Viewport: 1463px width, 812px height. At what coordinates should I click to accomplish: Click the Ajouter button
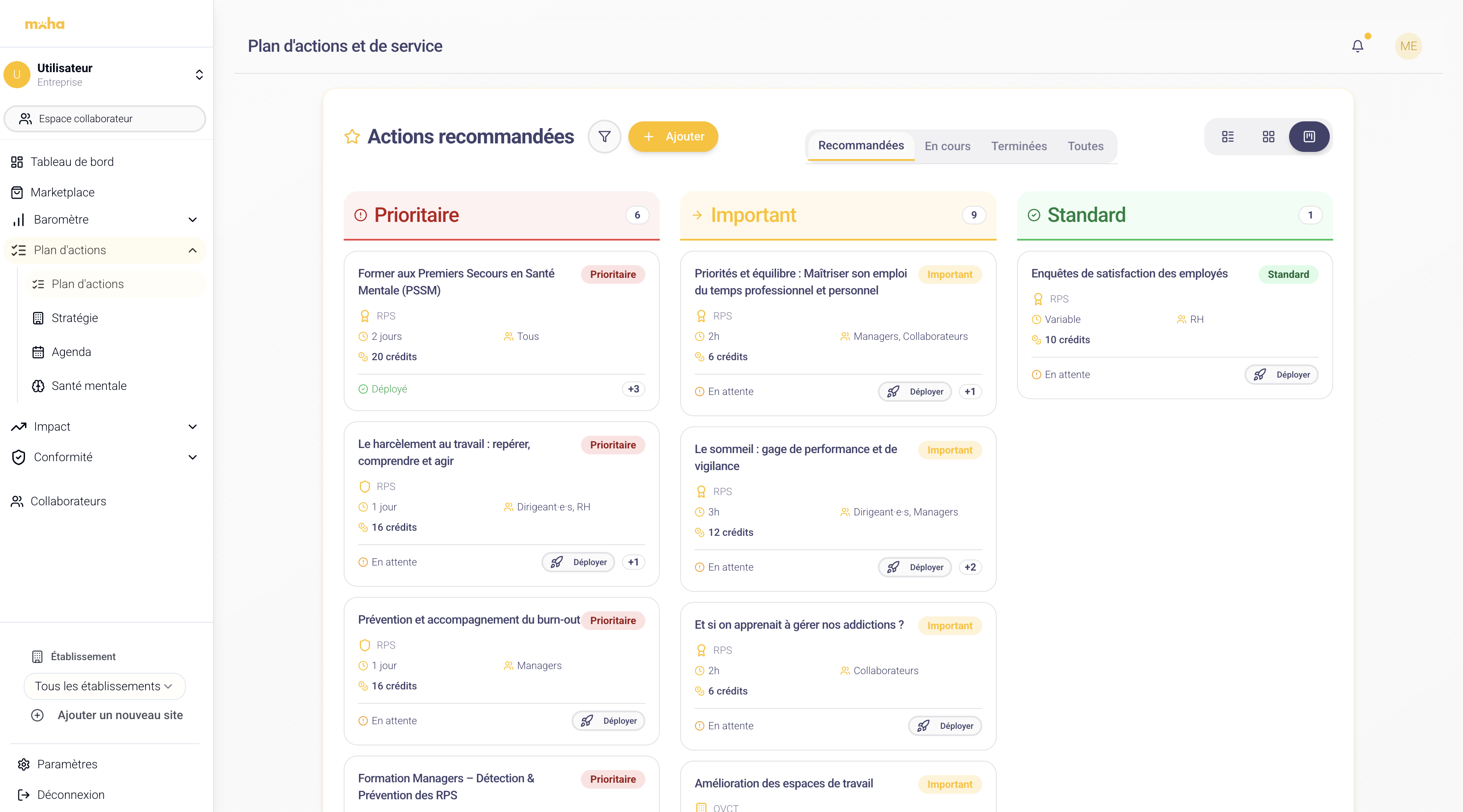673,136
